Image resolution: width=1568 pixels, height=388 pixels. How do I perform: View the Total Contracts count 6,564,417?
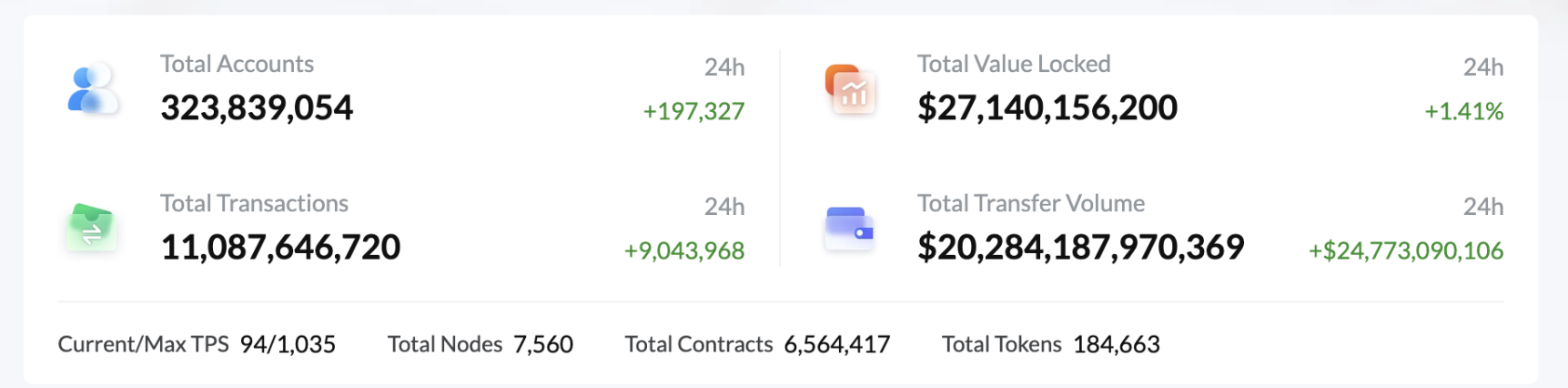(x=836, y=344)
